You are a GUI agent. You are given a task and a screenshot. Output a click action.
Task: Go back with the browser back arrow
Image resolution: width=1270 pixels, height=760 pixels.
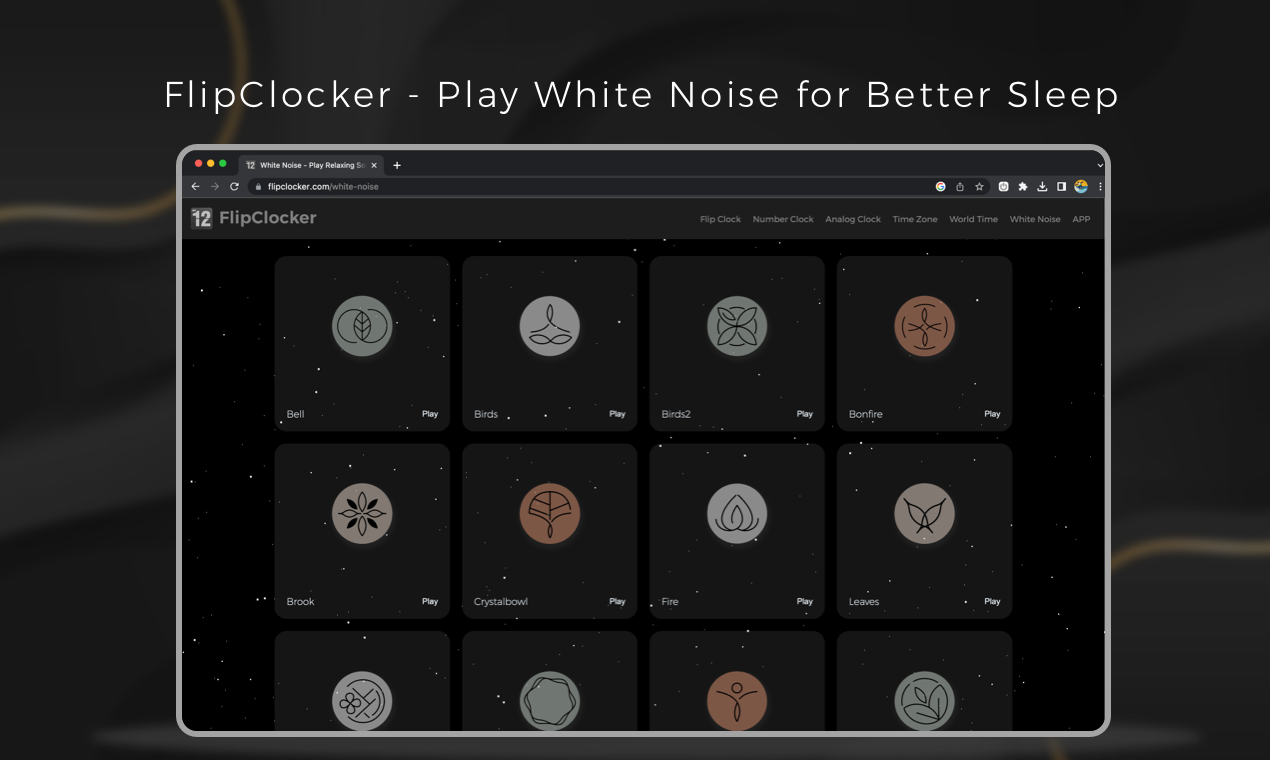[x=195, y=186]
